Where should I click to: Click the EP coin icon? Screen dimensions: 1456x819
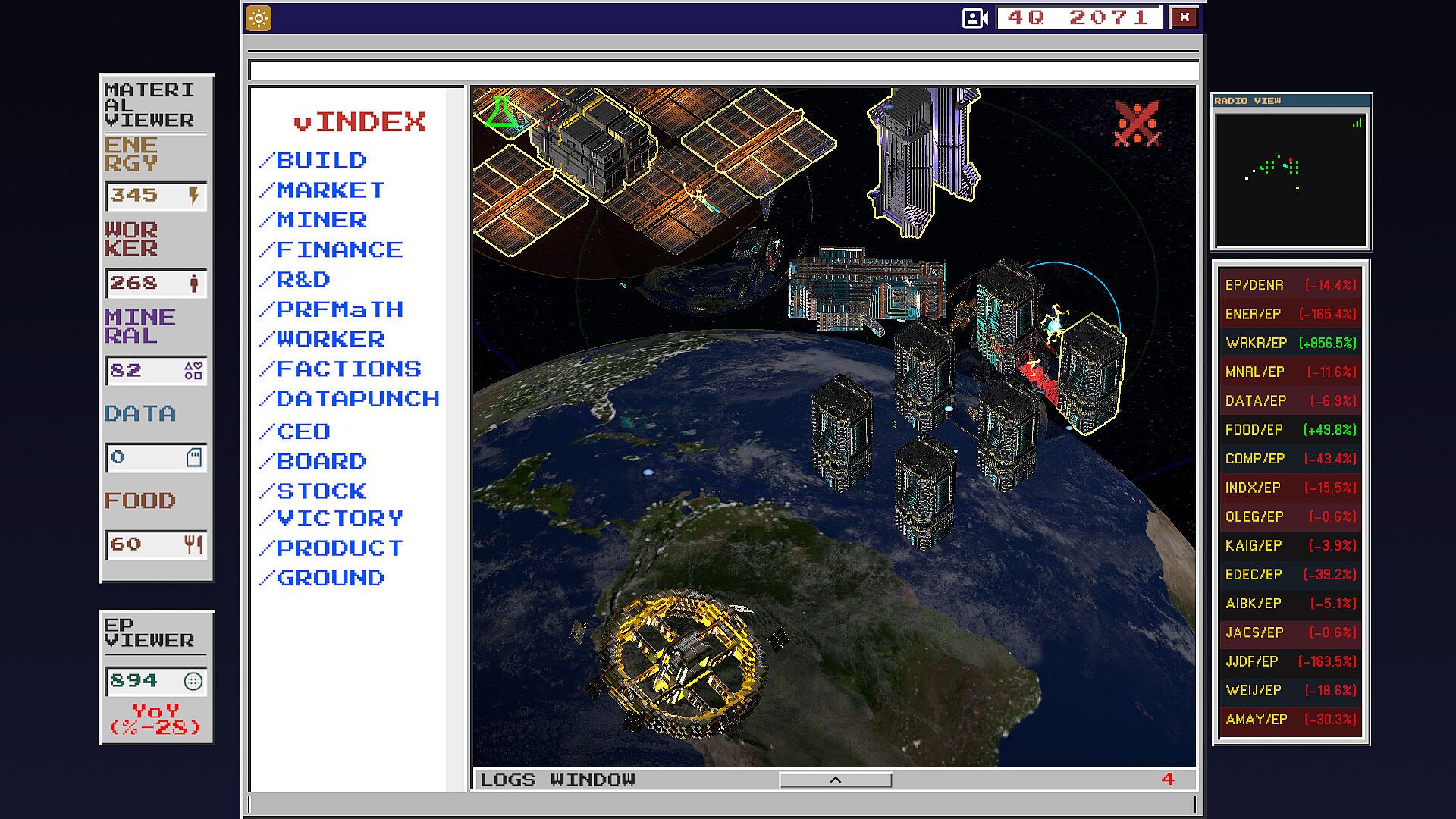pyautogui.click(x=193, y=681)
